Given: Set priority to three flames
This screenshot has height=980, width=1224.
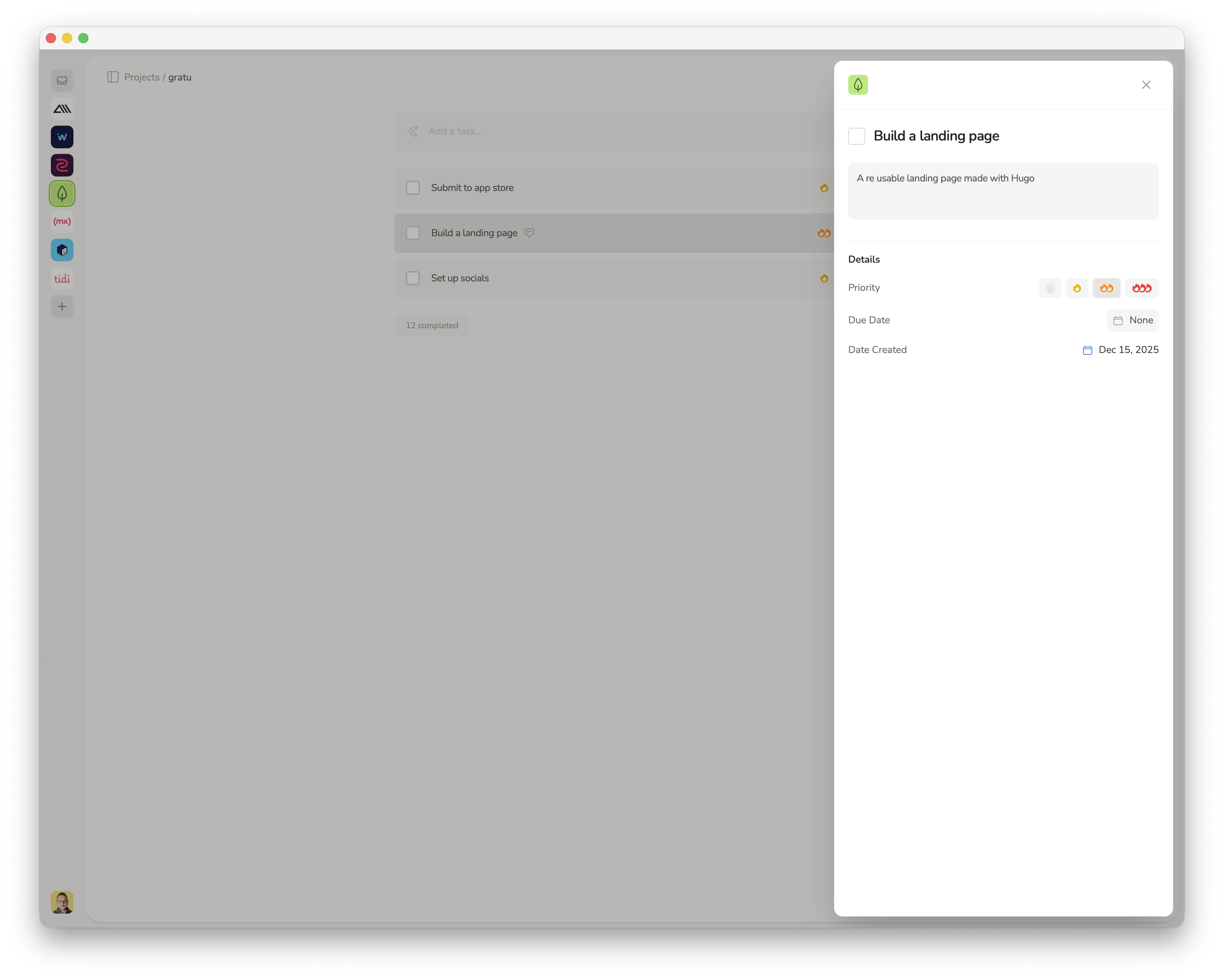Looking at the screenshot, I should (1141, 288).
